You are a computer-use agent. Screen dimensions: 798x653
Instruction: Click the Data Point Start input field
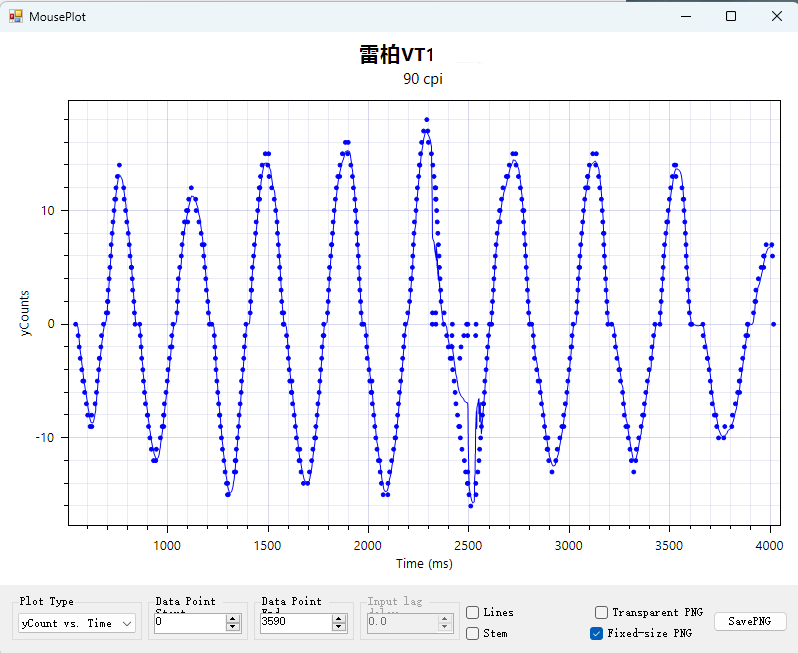[x=190, y=621]
